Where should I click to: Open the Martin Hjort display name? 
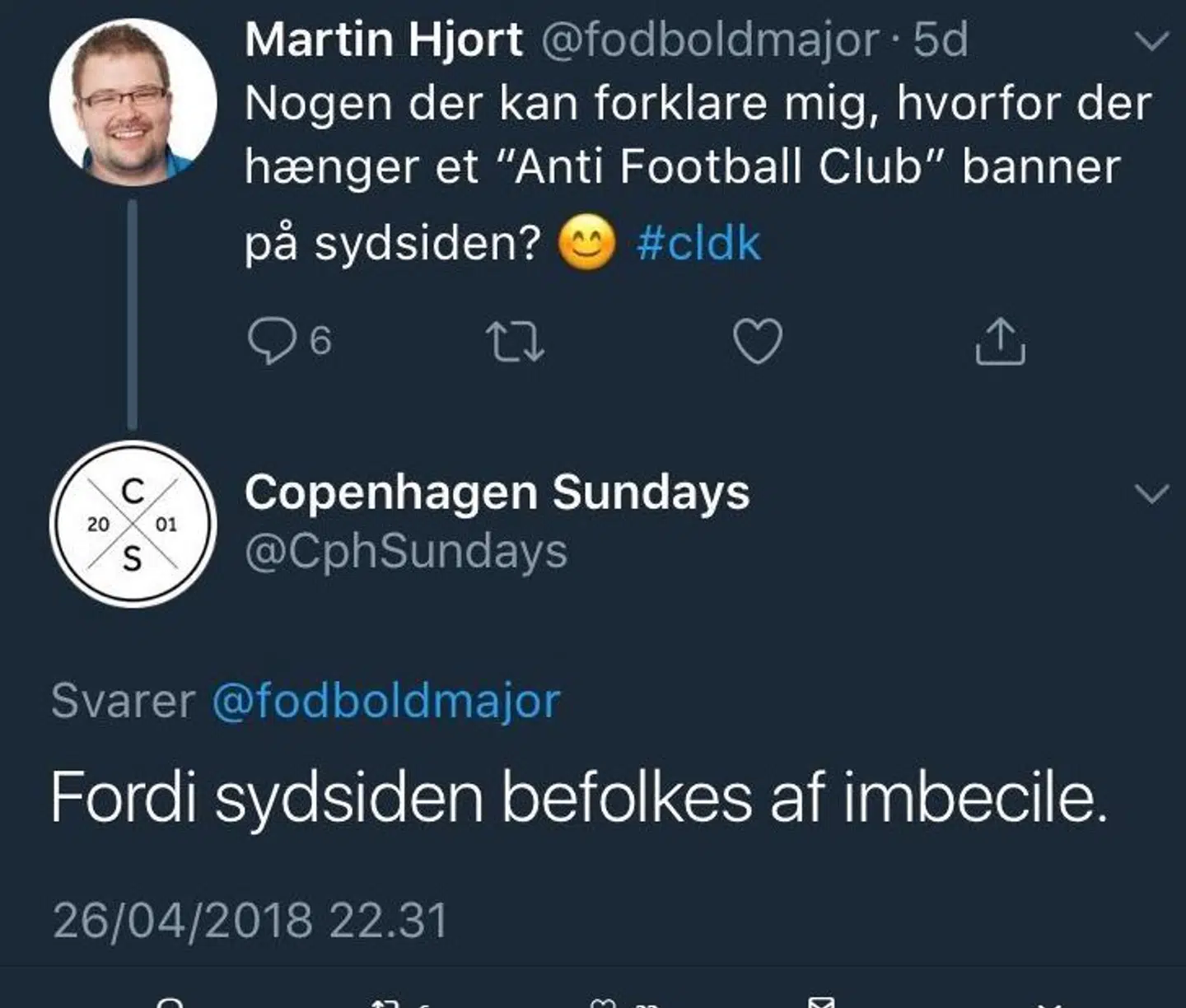(x=384, y=40)
